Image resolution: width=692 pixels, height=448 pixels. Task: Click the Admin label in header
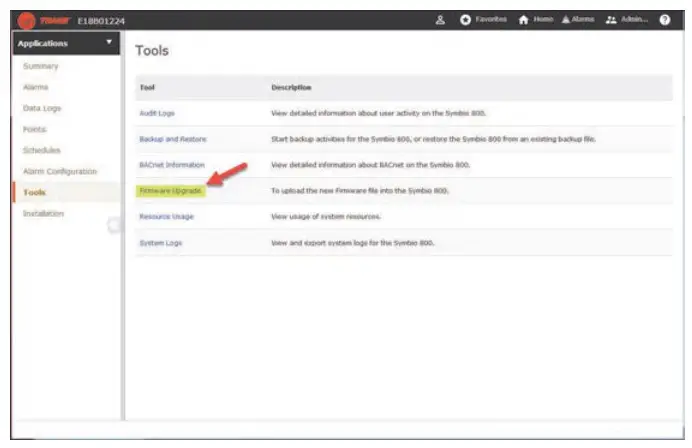click(x=634, y=19)
